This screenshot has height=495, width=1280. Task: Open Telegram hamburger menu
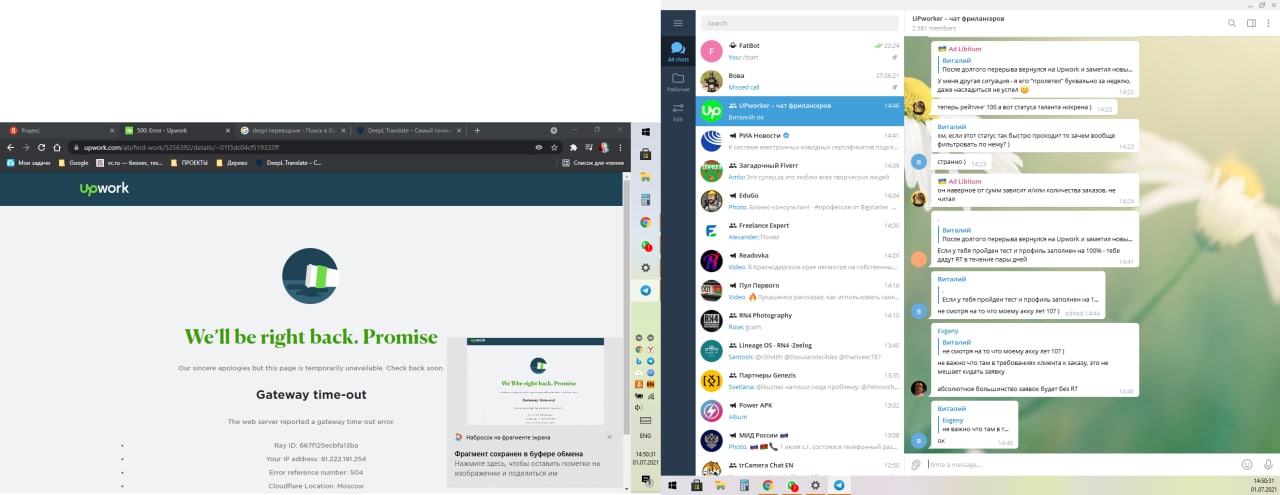point(678,22)
